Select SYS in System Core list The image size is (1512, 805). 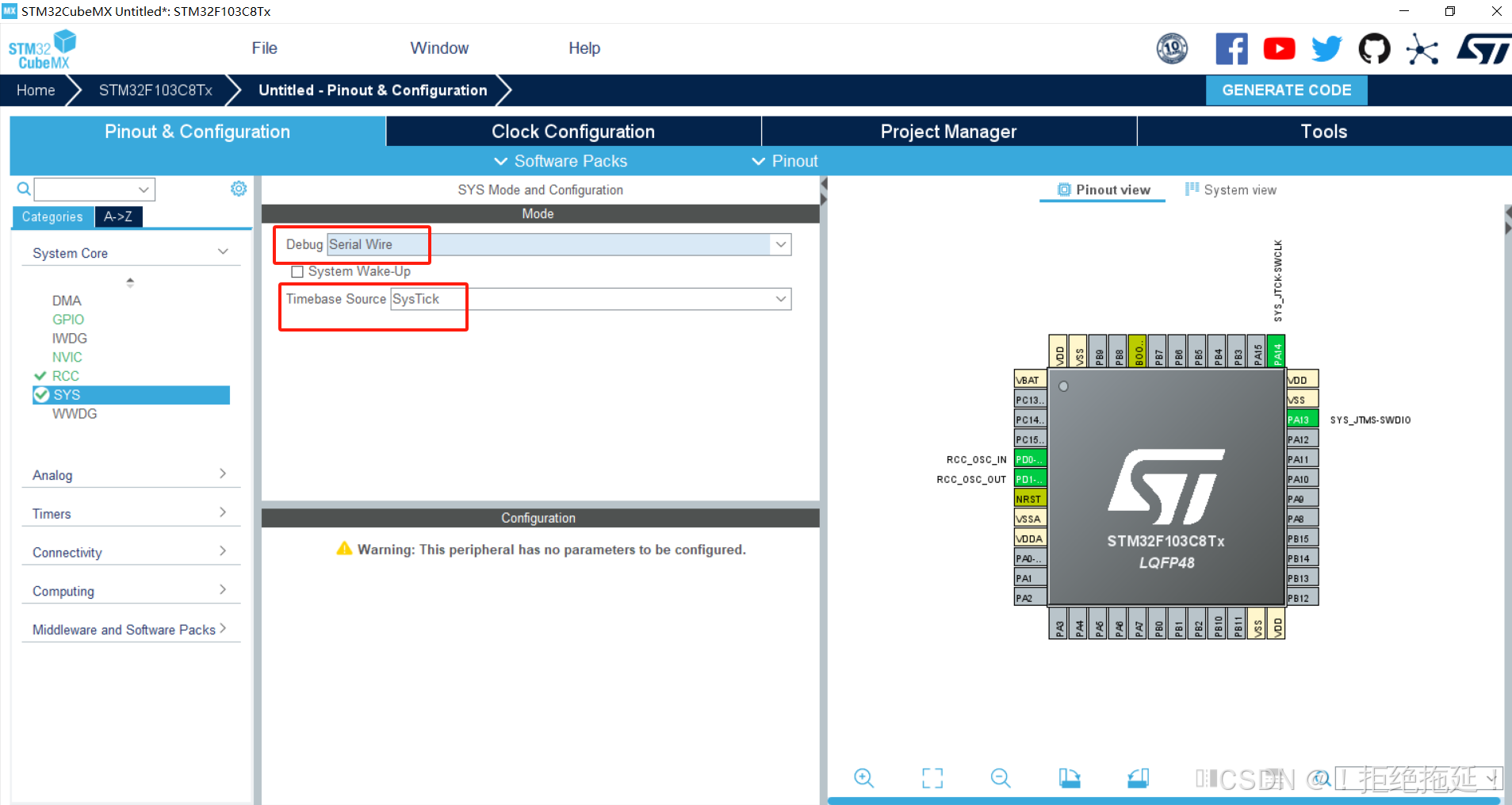[x=131, y=395]
